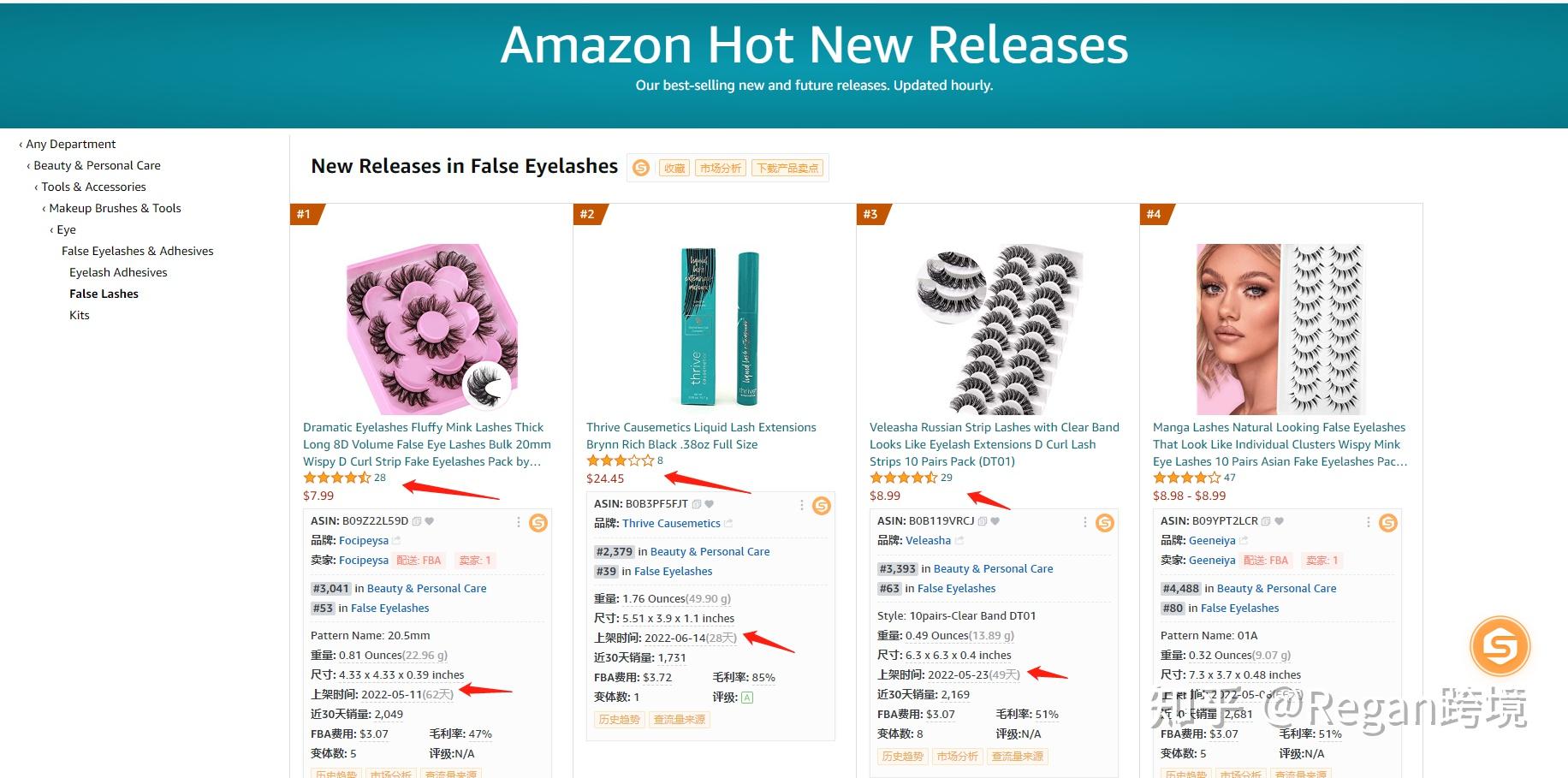Favorite product B0B3PF5FJT with heart icon
Viewport: 1568px width, 778px height.
710,503
